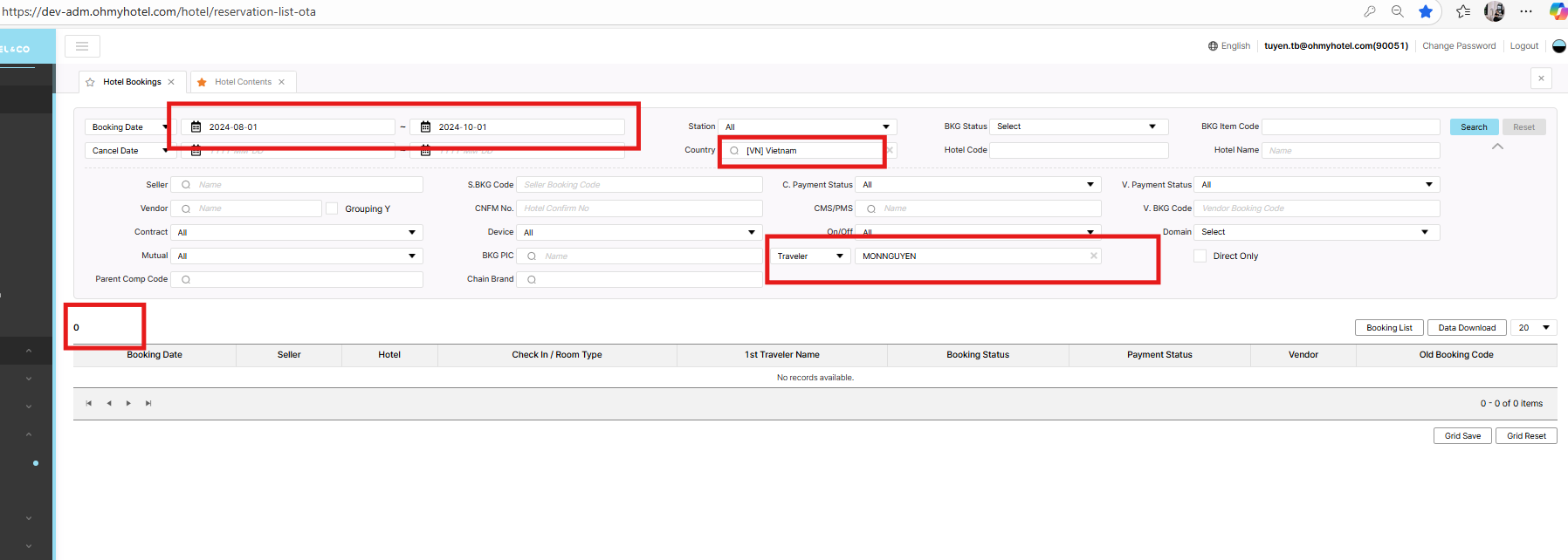Sort by Booking Date column header

pyautogui.click(x=155, y=355)
